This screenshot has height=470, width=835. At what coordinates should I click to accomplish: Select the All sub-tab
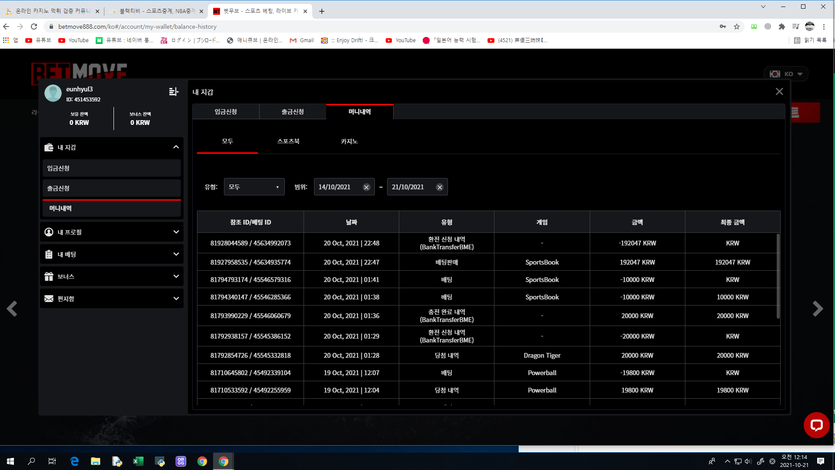click(227, 142)
